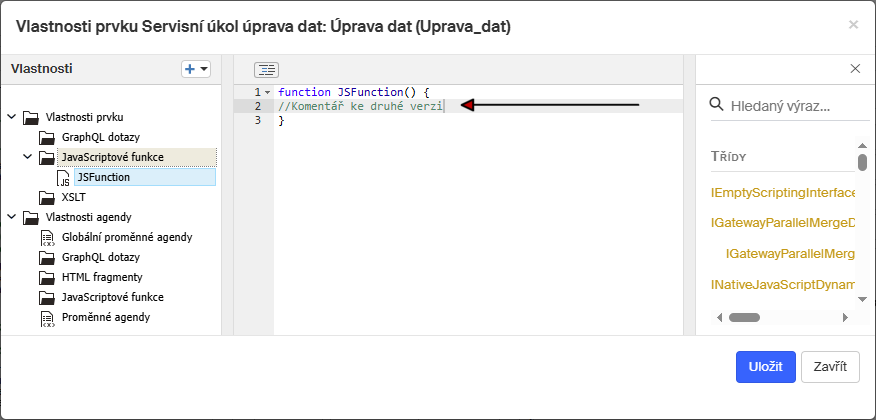Click the vertical scrollbar up arrow

tap(862, 145)
